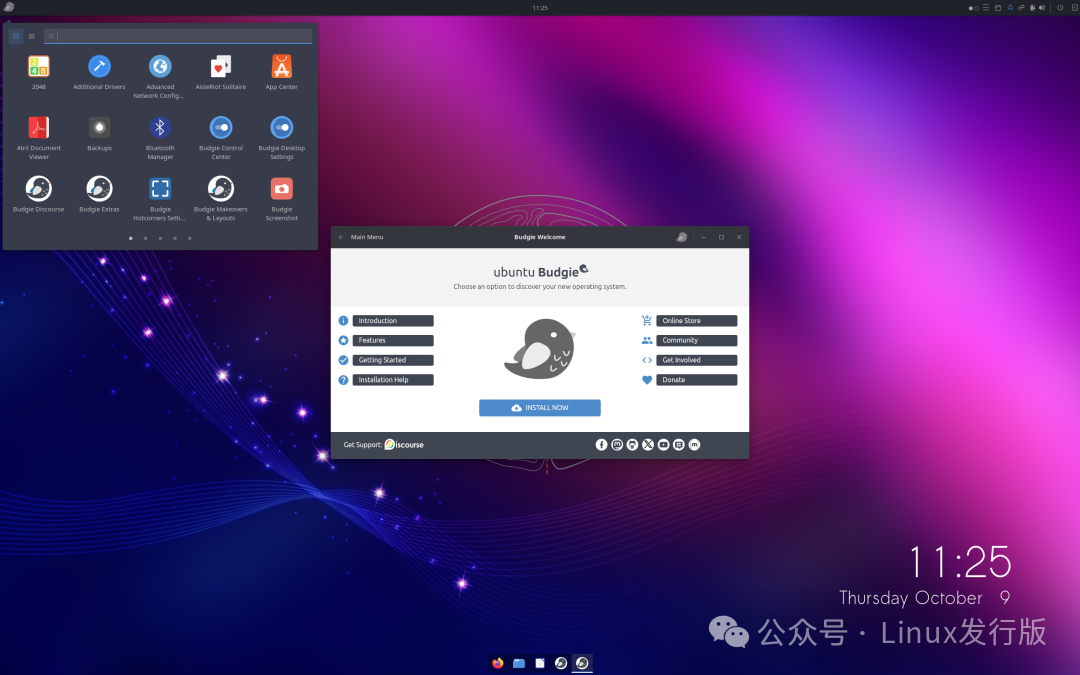Open the Bluetooth Manager
This screenshot has width=1080, height=675.
point(160,128)
